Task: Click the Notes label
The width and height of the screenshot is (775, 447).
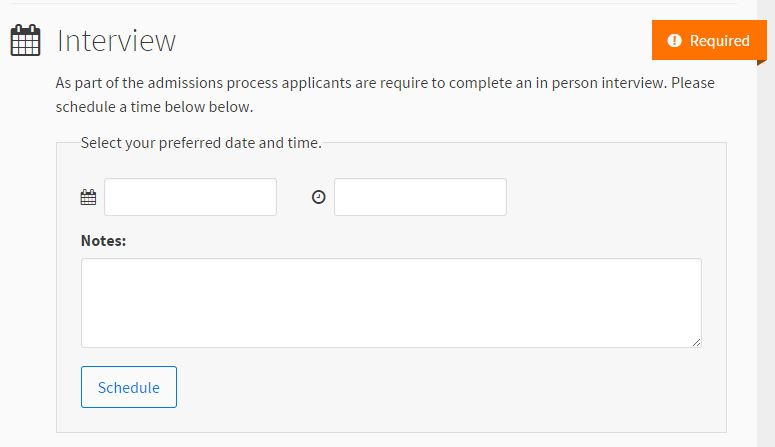Action: coord(103,240)
